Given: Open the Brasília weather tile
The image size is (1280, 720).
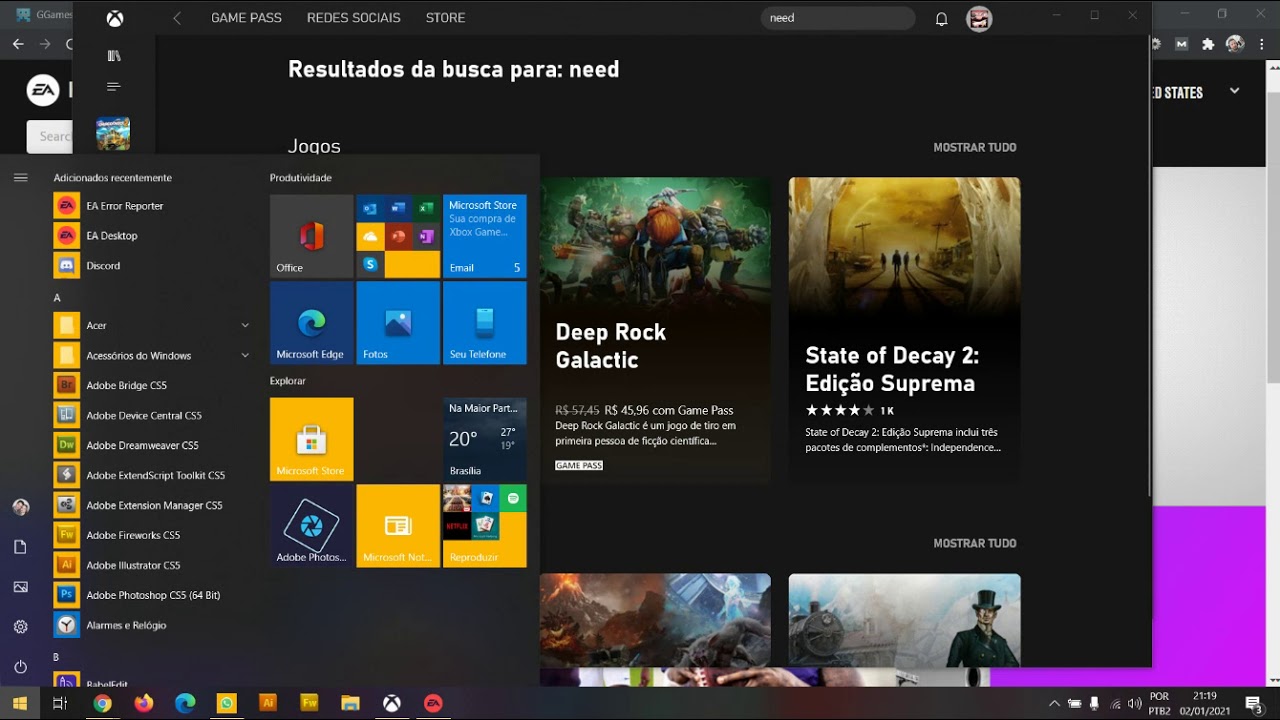Looking at the screenshot, I should [485, 440].
